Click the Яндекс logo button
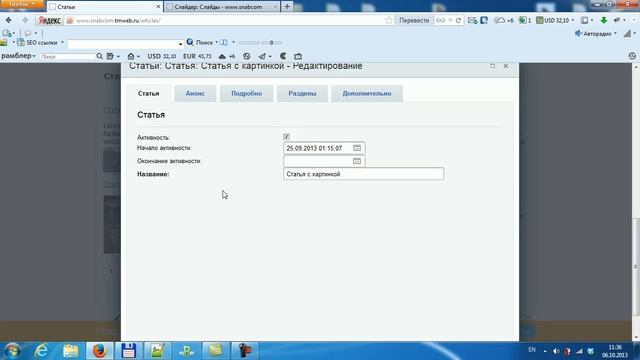The height and width of the screenshot is (360, 640). 49,20
